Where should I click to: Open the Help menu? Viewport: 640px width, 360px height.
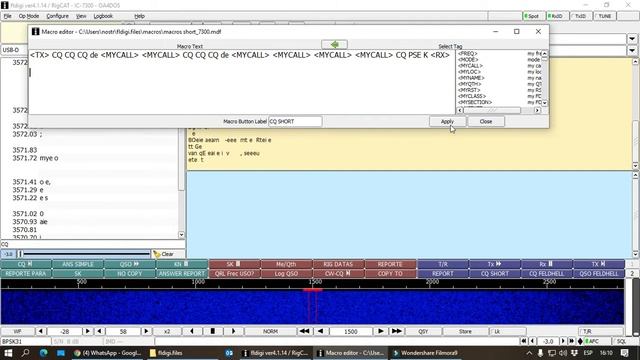[x=140, y=16]
